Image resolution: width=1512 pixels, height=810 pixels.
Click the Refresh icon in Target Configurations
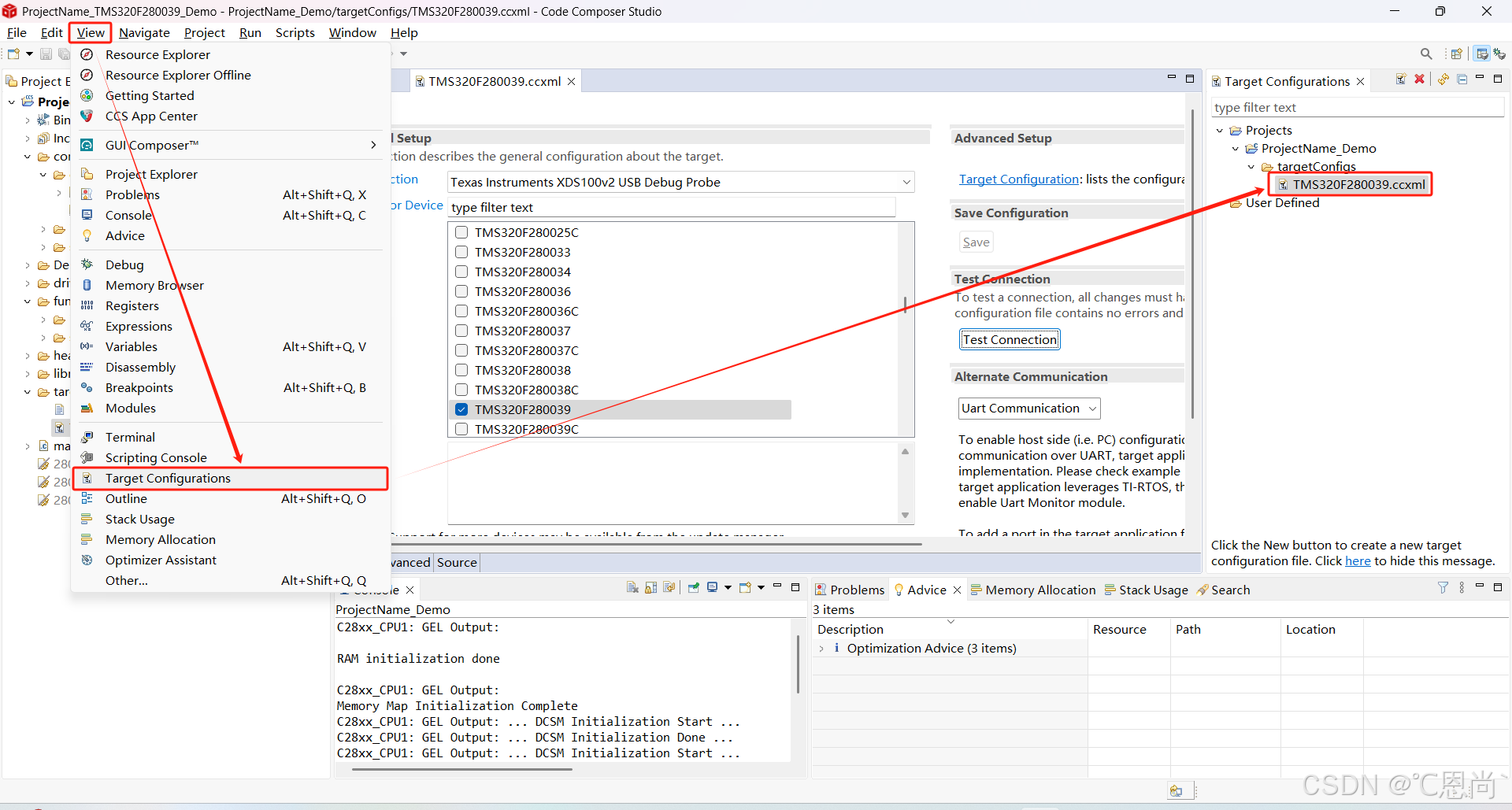[x=1443, y=80]
